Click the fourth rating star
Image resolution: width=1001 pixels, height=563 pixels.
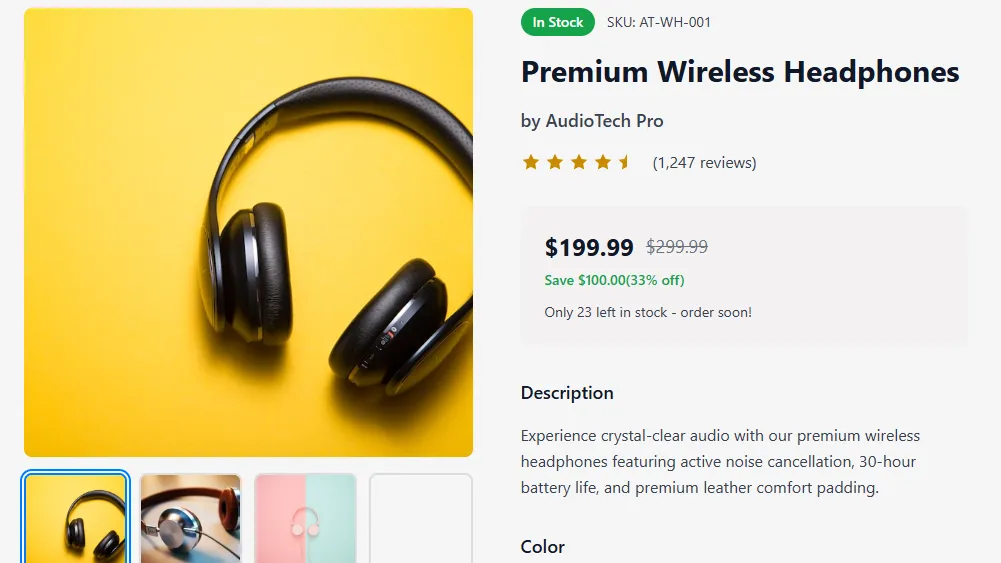coord(603,162)
